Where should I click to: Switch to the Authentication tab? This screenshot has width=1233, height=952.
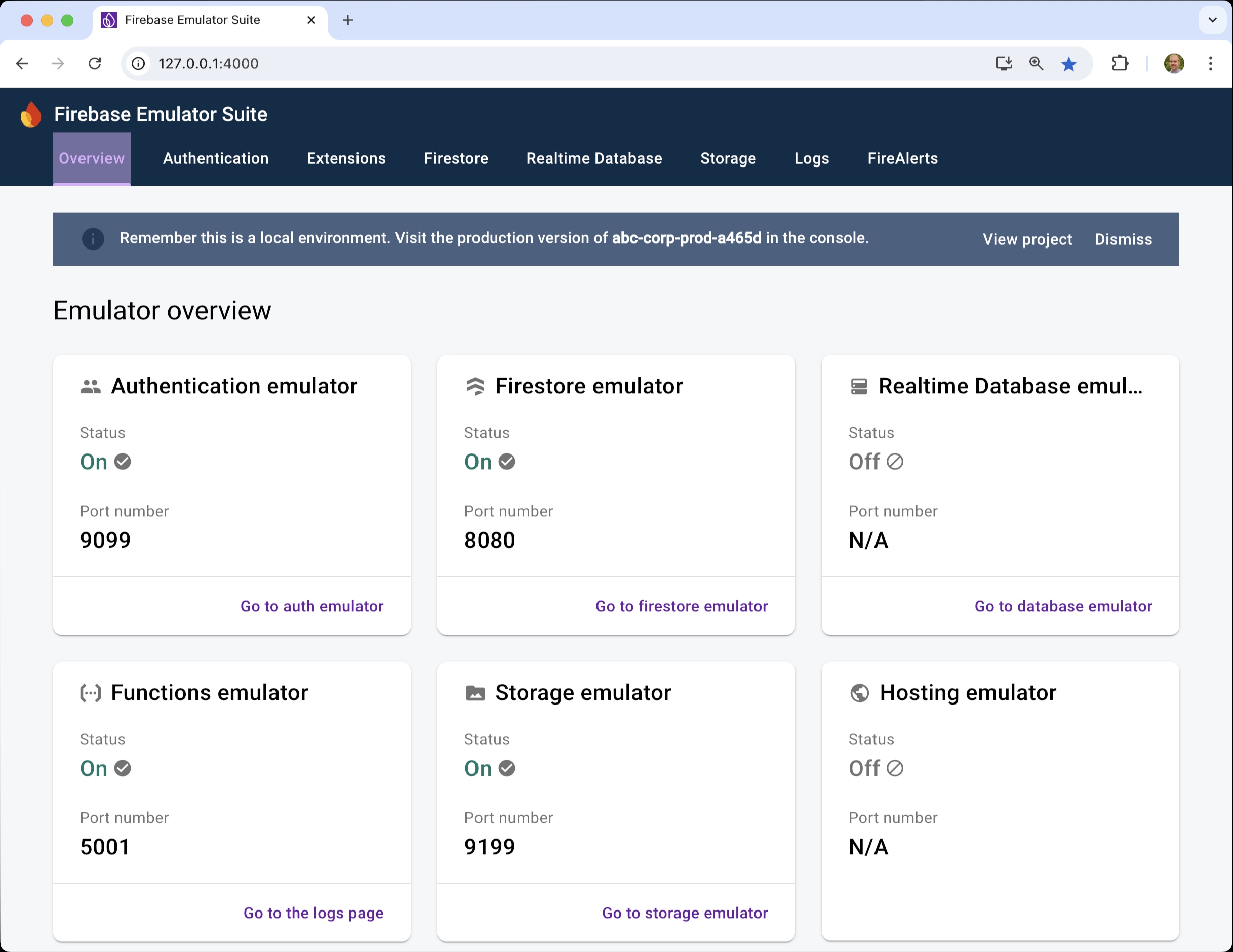point(216,158)
